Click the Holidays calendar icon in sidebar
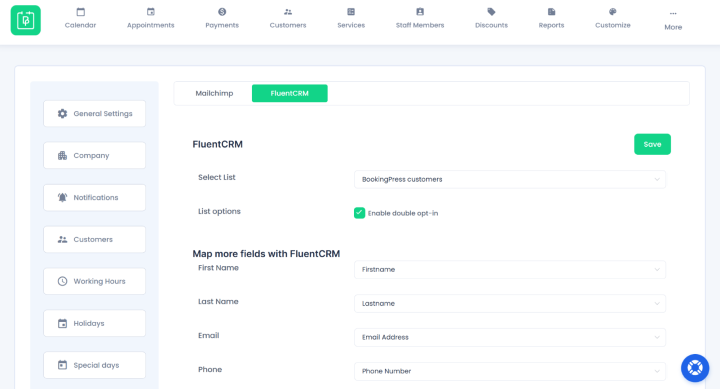Viewport: 720px width, 389px height. point(62,323)
